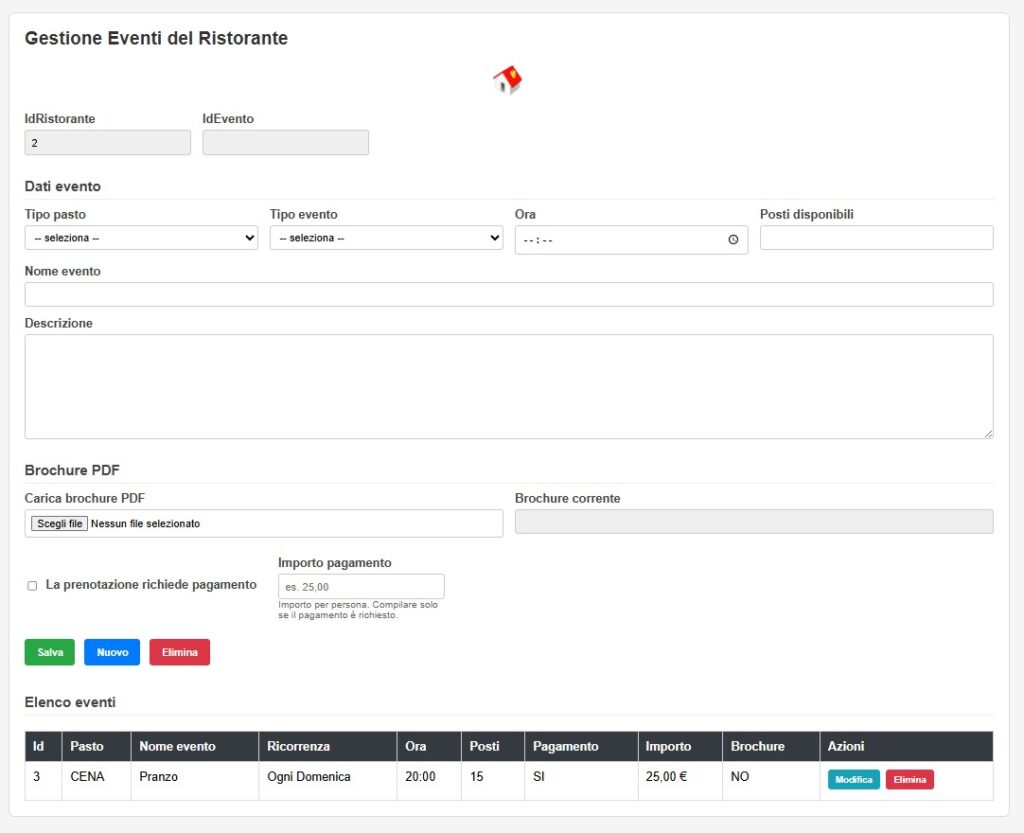Viewport: 1024px width, 833px height.
Task: Enable 'La prenotazione richiede pagamento' checkbox
Action: 32,586
